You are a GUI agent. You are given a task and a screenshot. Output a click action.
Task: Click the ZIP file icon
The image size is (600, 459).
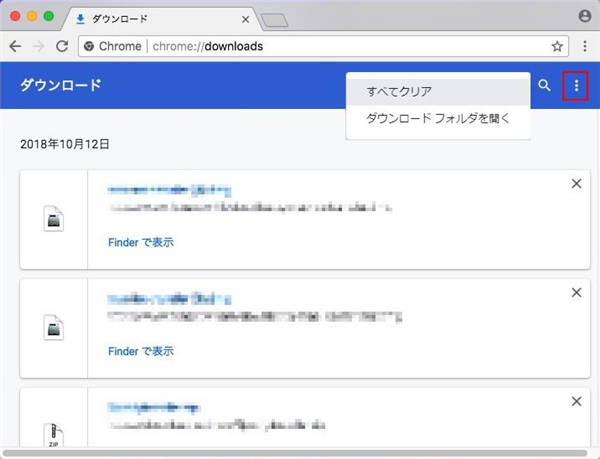click(54, 436)
